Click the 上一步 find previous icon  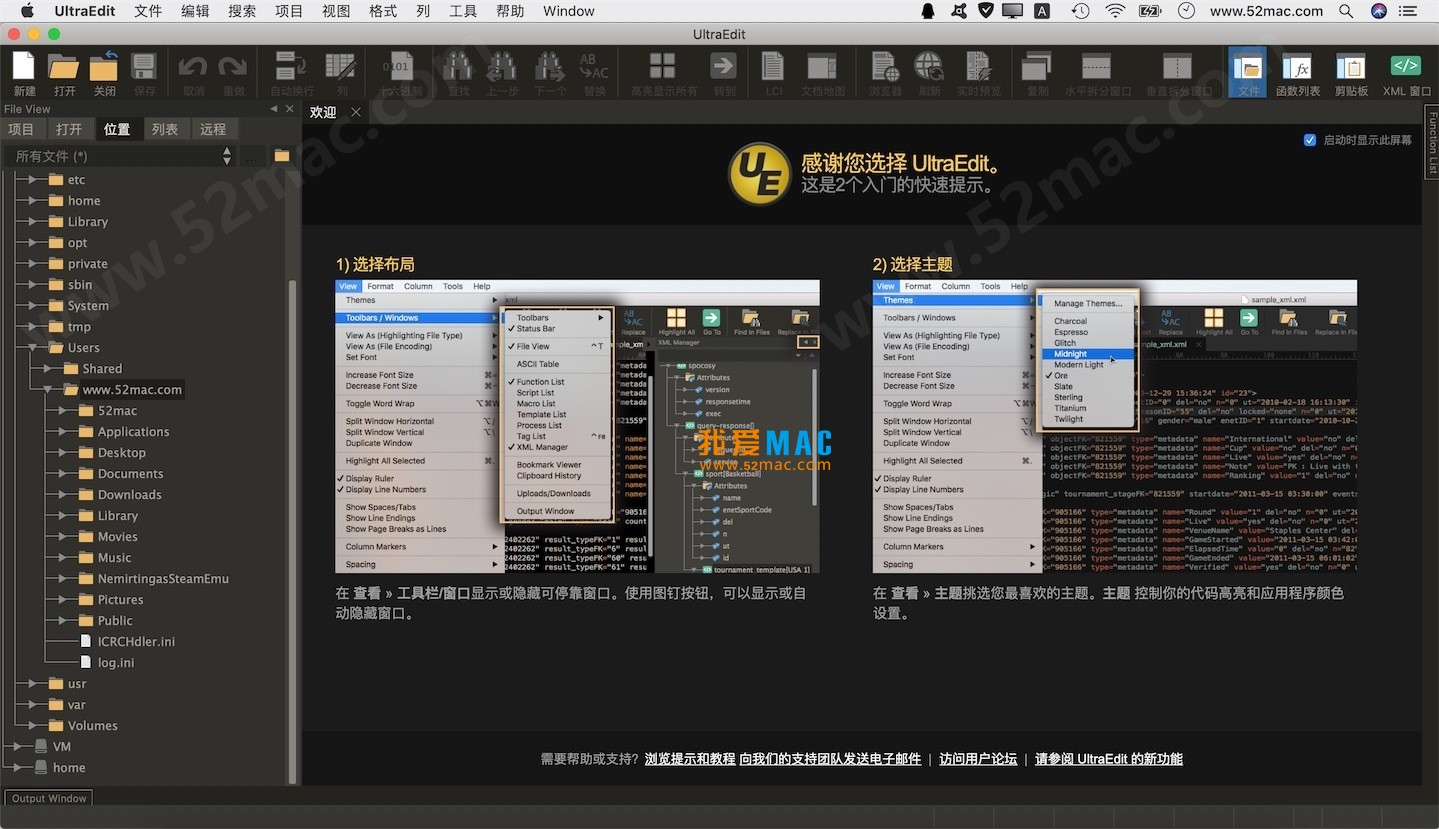[x=501, y=66]
